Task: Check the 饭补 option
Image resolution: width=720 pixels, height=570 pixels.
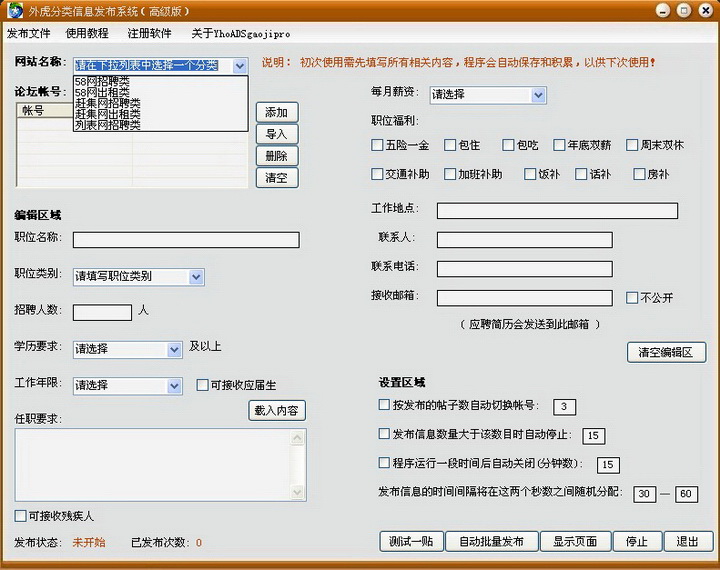Action: [x=530, y=174]
